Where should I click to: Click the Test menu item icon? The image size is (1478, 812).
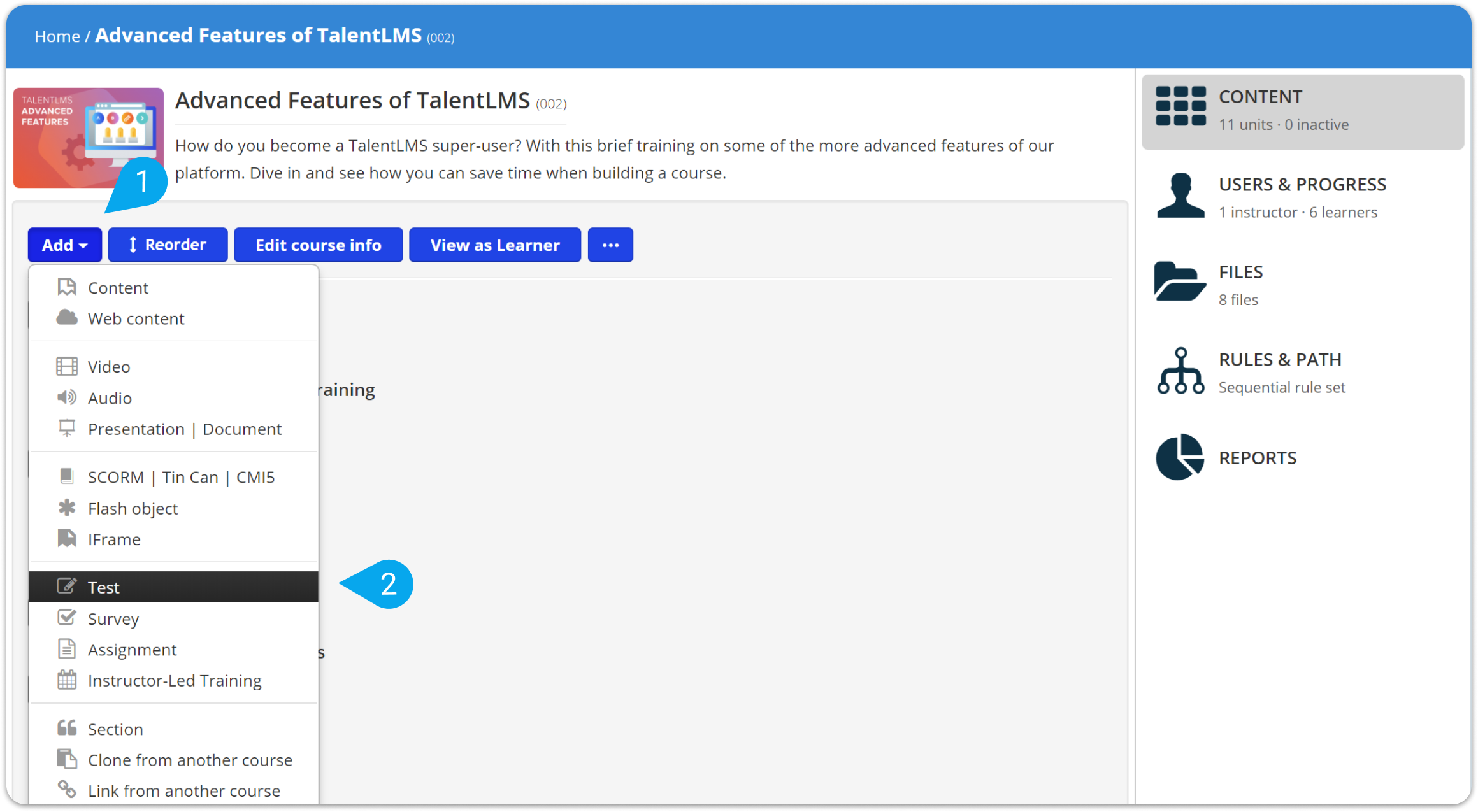[66, 587]
